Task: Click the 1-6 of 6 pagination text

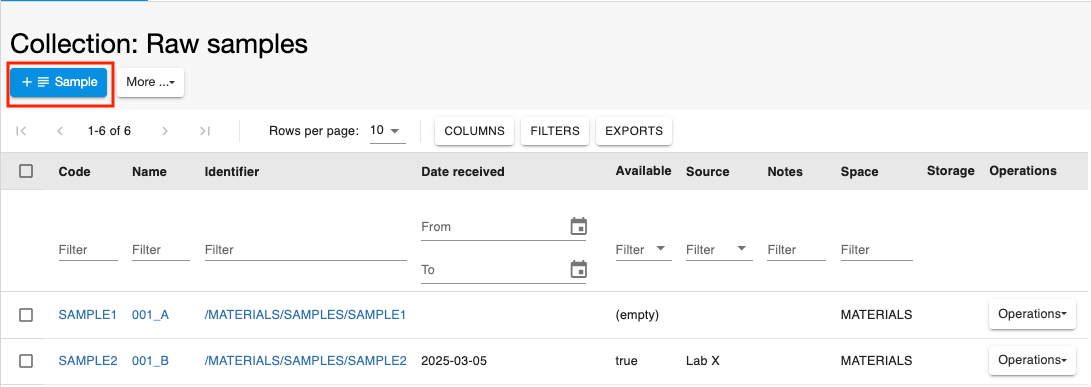Action: click(109, 131)
